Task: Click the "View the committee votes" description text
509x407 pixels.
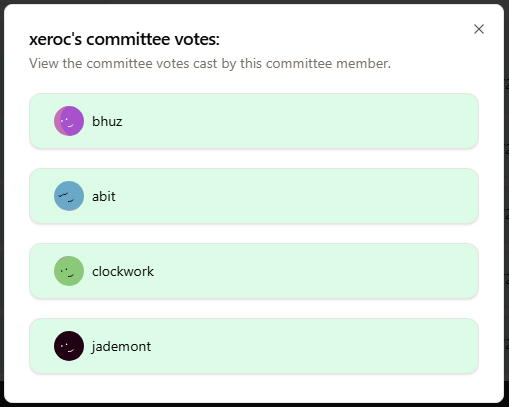Action: coord(210,63)
